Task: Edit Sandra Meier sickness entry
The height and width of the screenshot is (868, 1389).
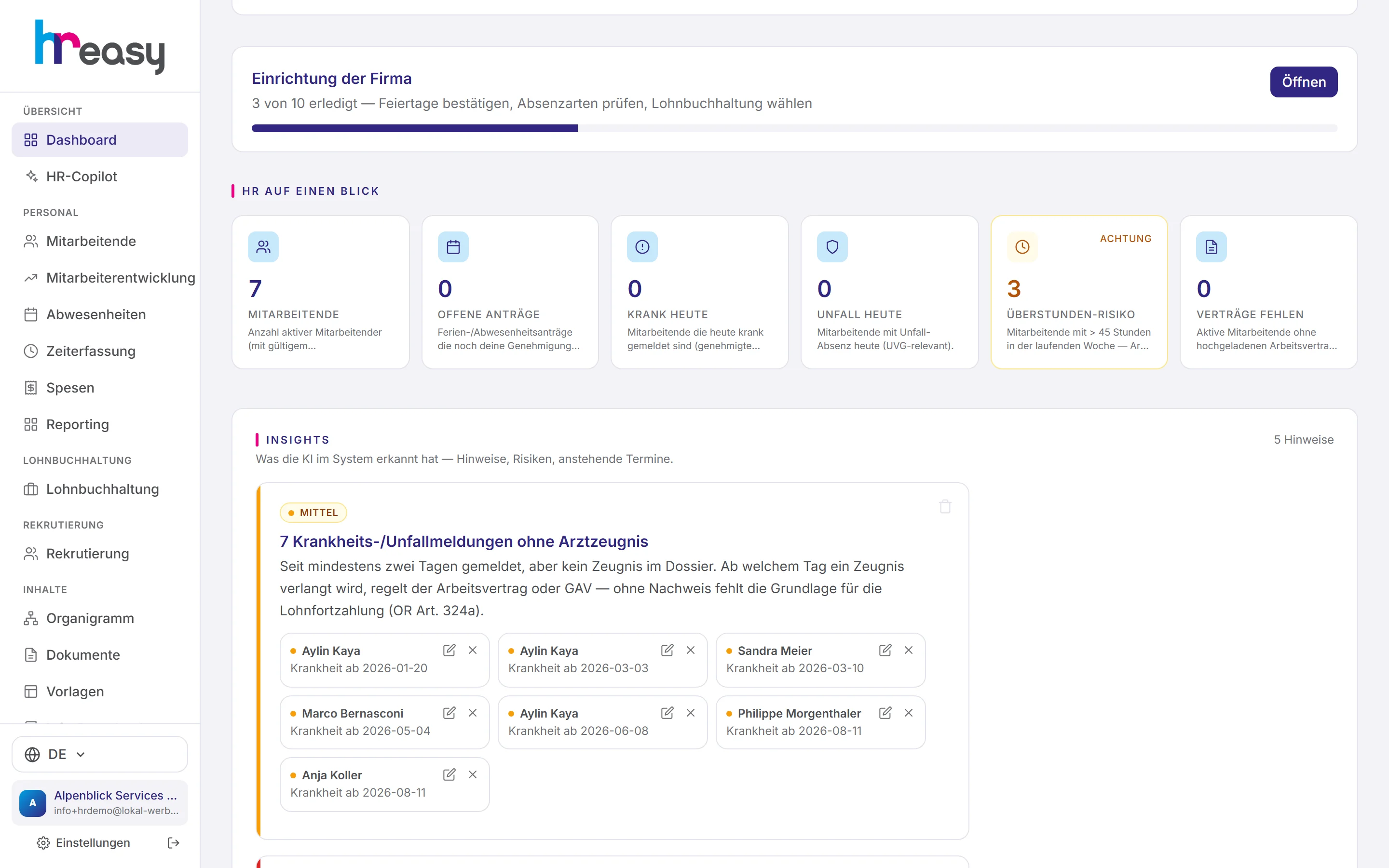Action: point(885,650)
